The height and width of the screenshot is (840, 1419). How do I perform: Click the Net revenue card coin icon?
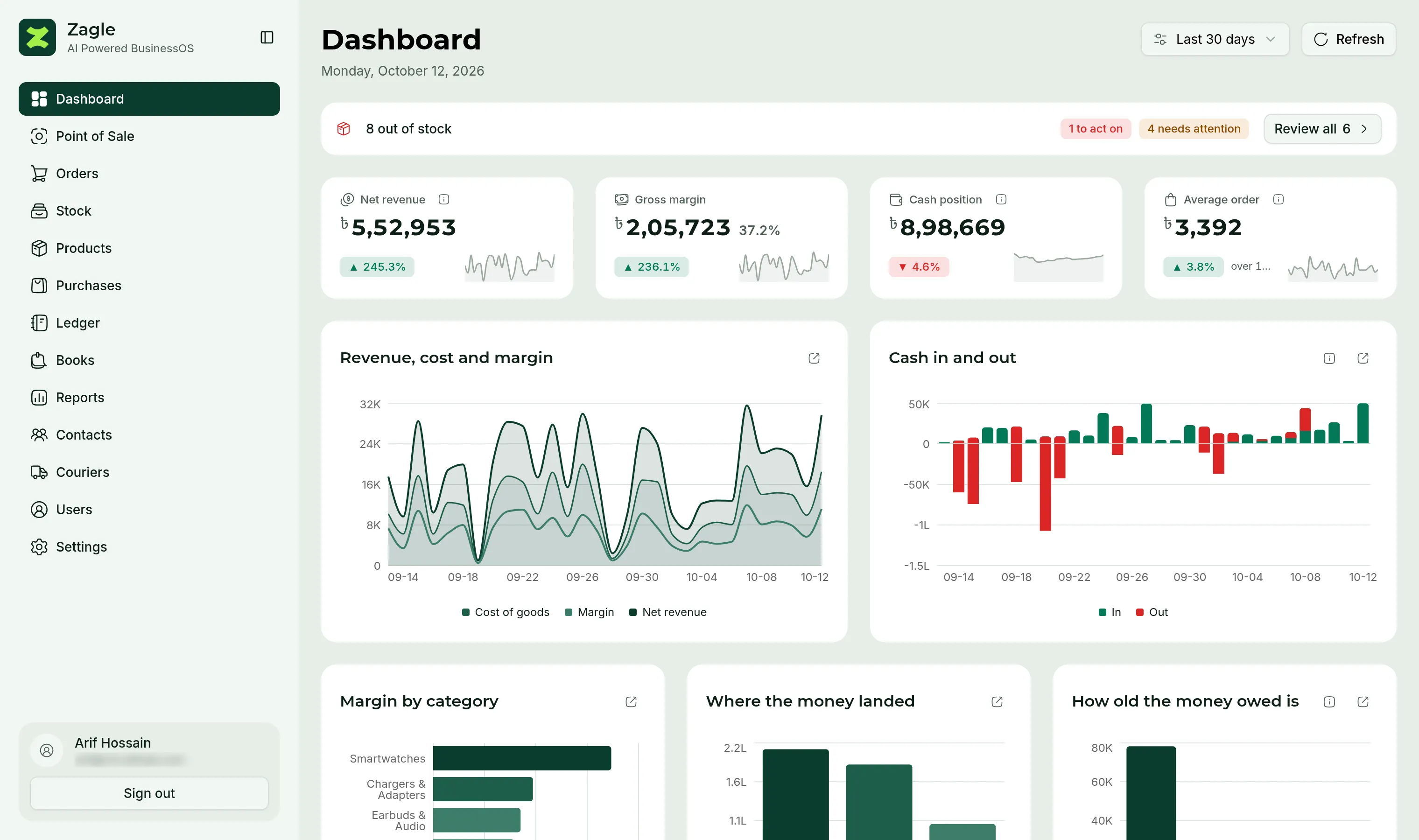tap(347, 199)
